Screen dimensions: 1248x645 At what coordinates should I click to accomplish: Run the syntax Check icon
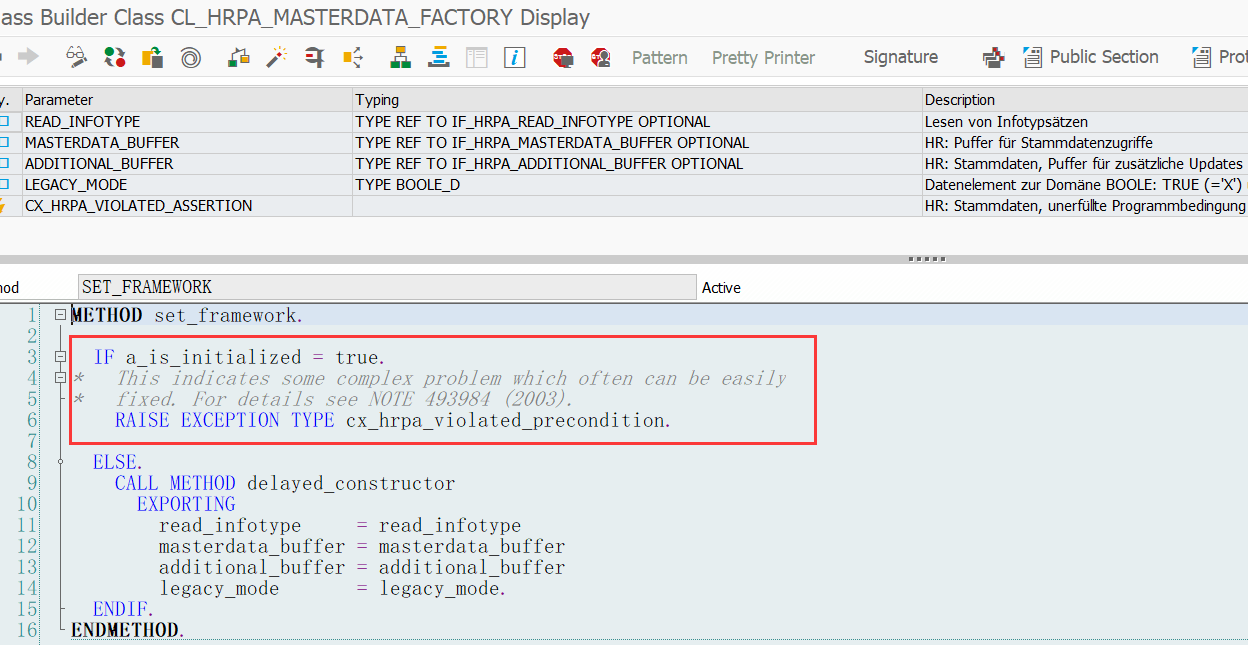coord(238,57)
